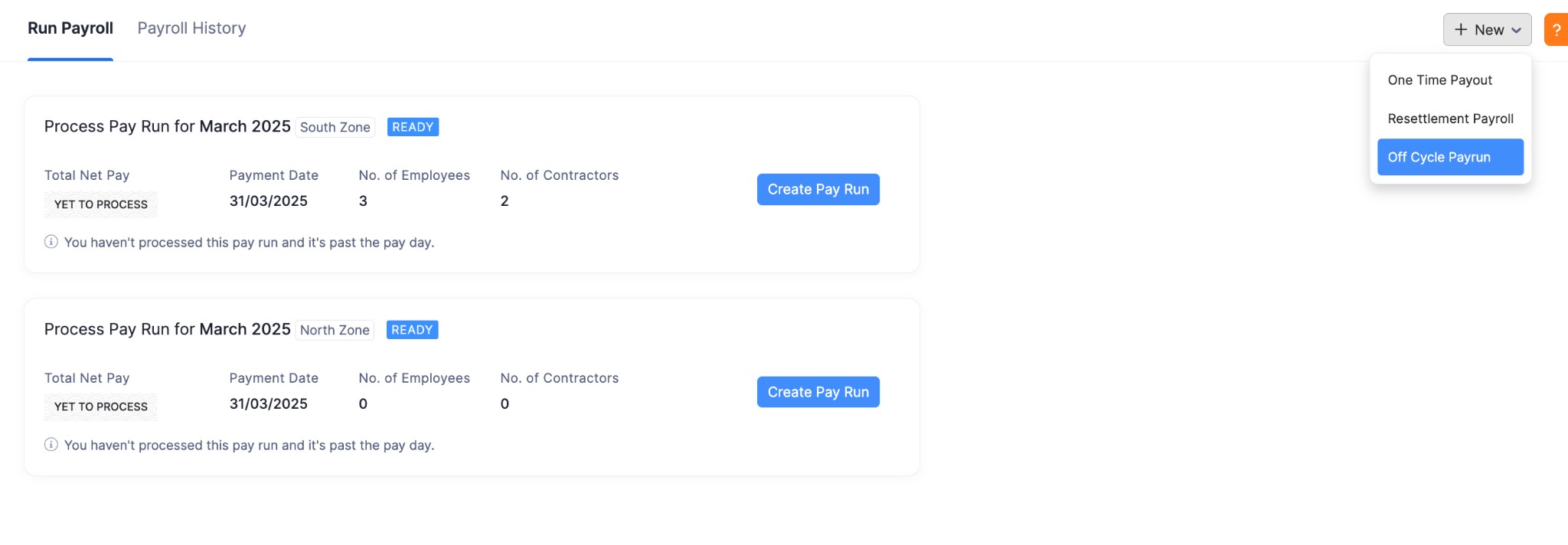
Task: Open the New dropdown menu
Action: 1486,30
